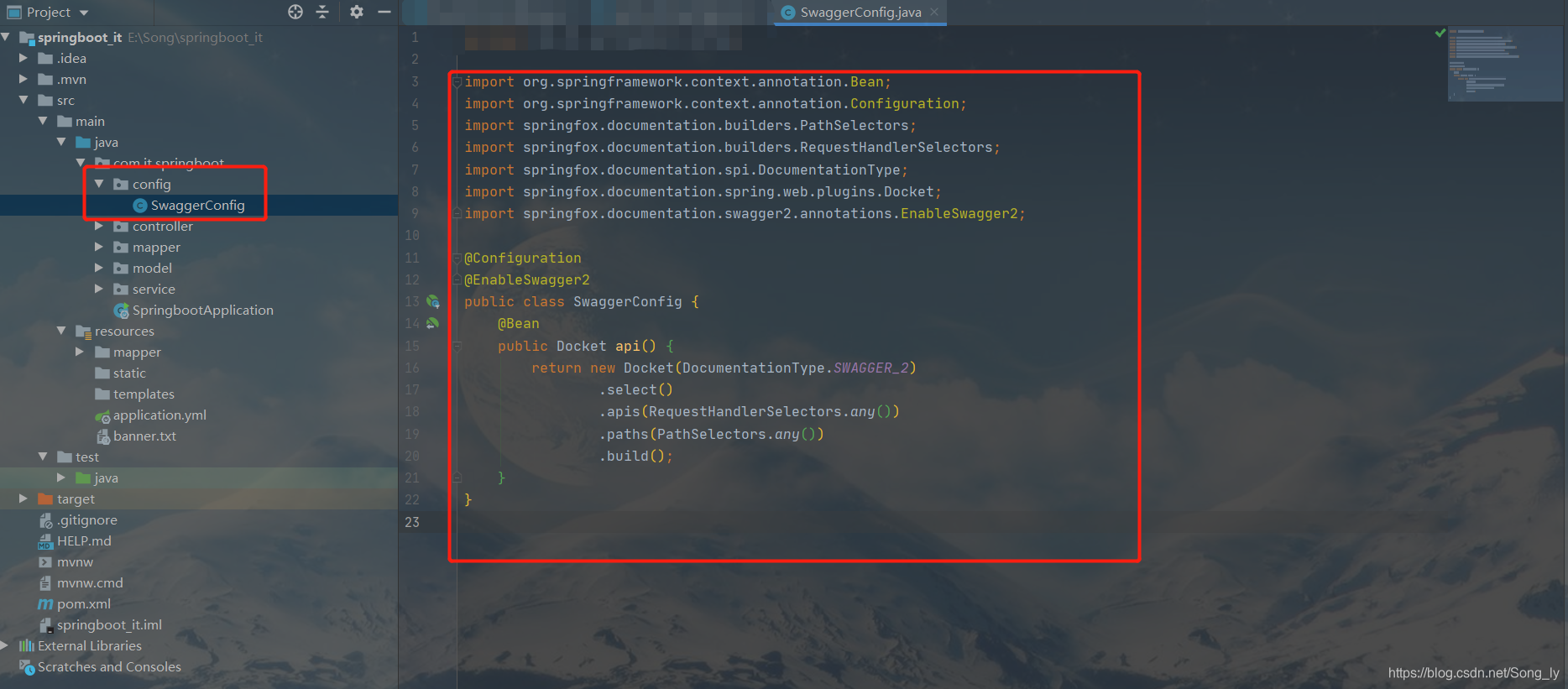The image size is (1568, 689).
Task: Click line number 16 in the gutter
Action: tap(412, 368)
